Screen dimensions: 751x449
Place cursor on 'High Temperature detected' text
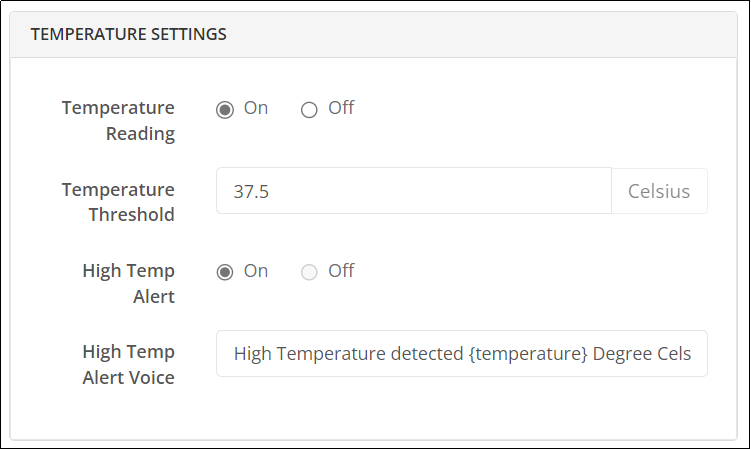tap(349, 354)
